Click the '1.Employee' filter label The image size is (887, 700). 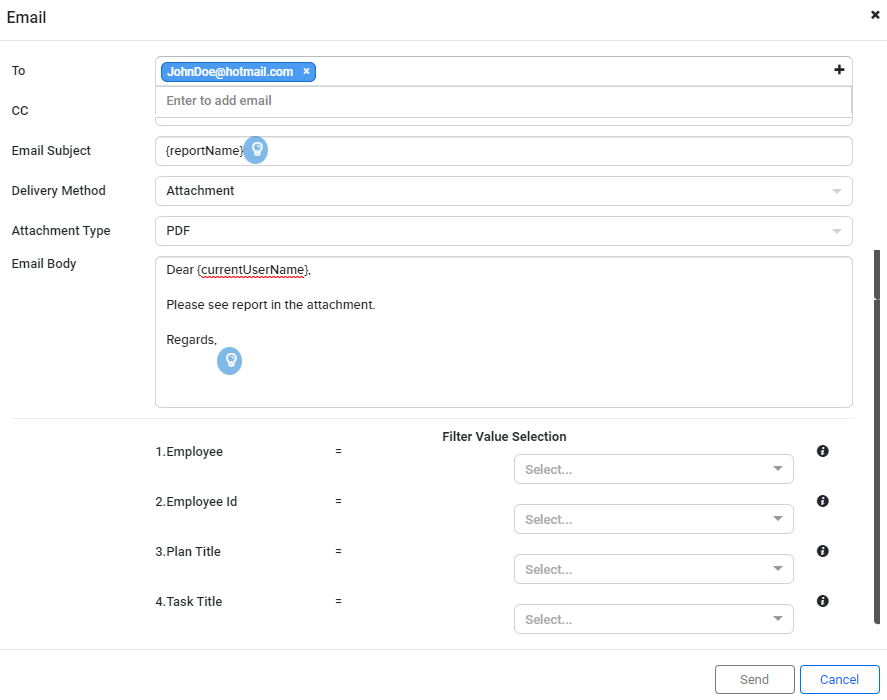(x=189, y=452)
